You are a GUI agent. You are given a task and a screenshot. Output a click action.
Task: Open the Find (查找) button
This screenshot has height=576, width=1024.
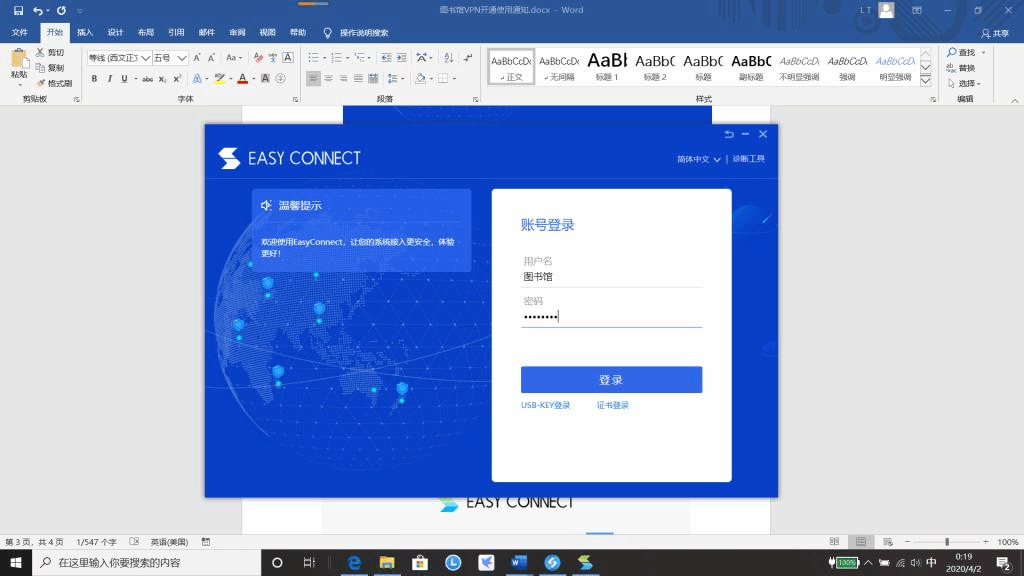961,52
